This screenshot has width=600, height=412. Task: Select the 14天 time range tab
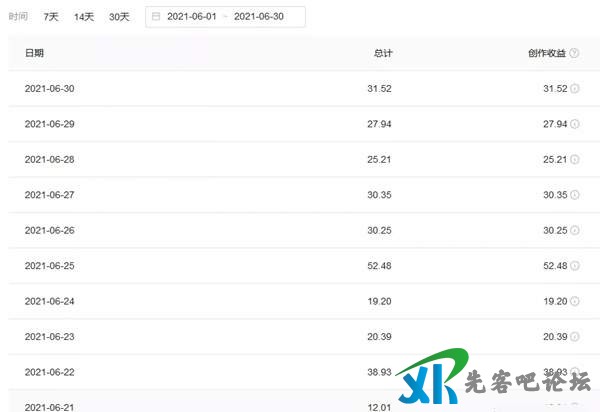[x=84, y=17]
